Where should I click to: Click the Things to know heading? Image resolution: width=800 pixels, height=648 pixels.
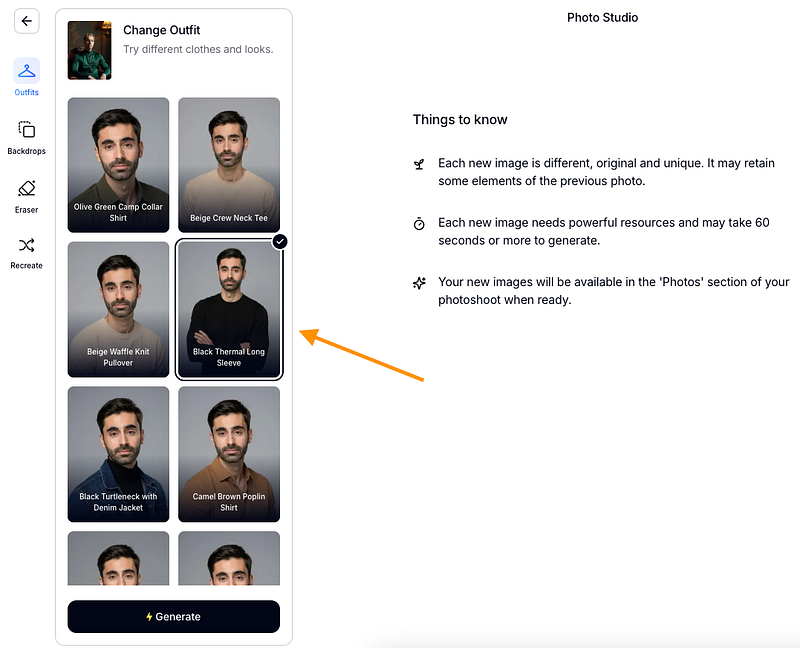[x=460, y=119]
